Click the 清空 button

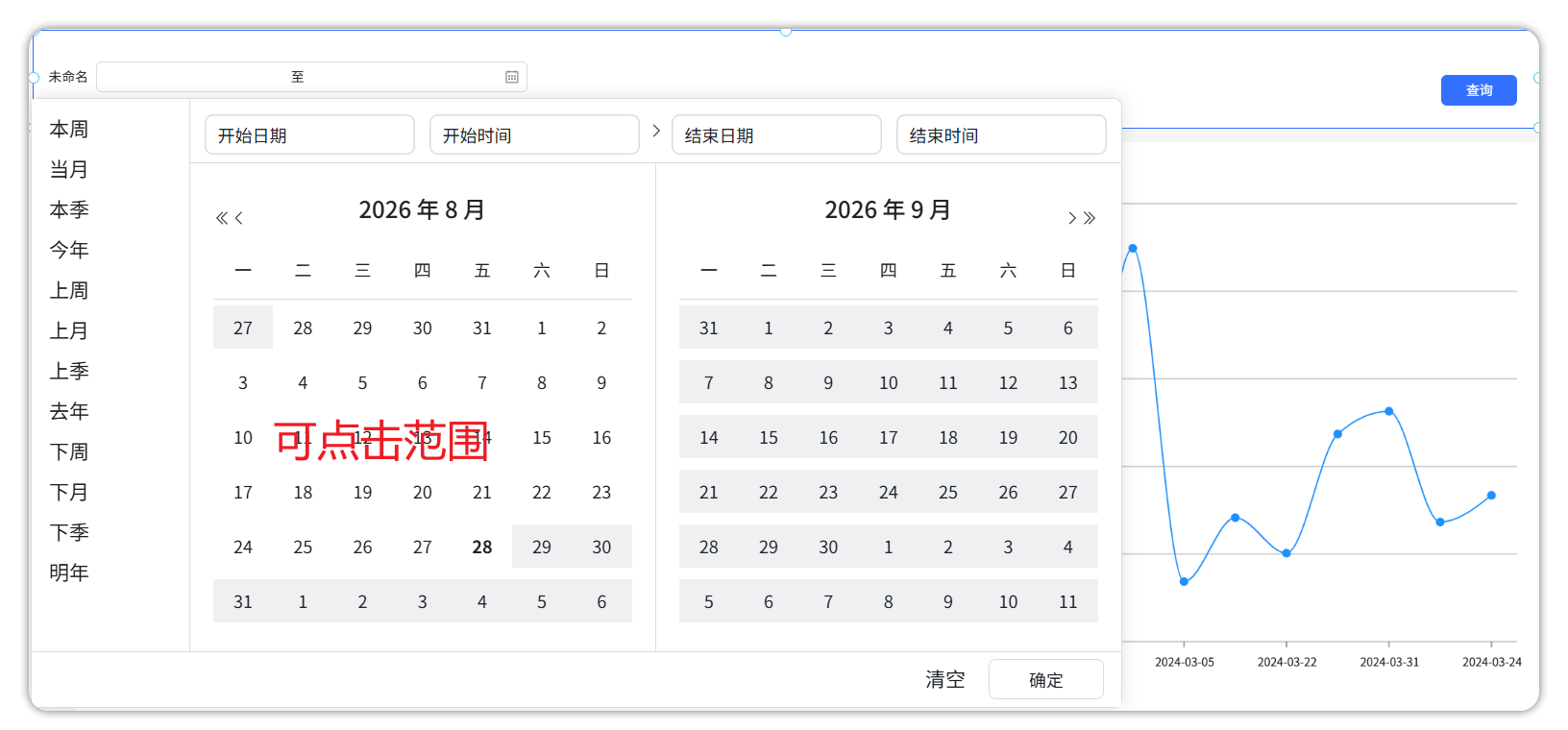(944, 679)
